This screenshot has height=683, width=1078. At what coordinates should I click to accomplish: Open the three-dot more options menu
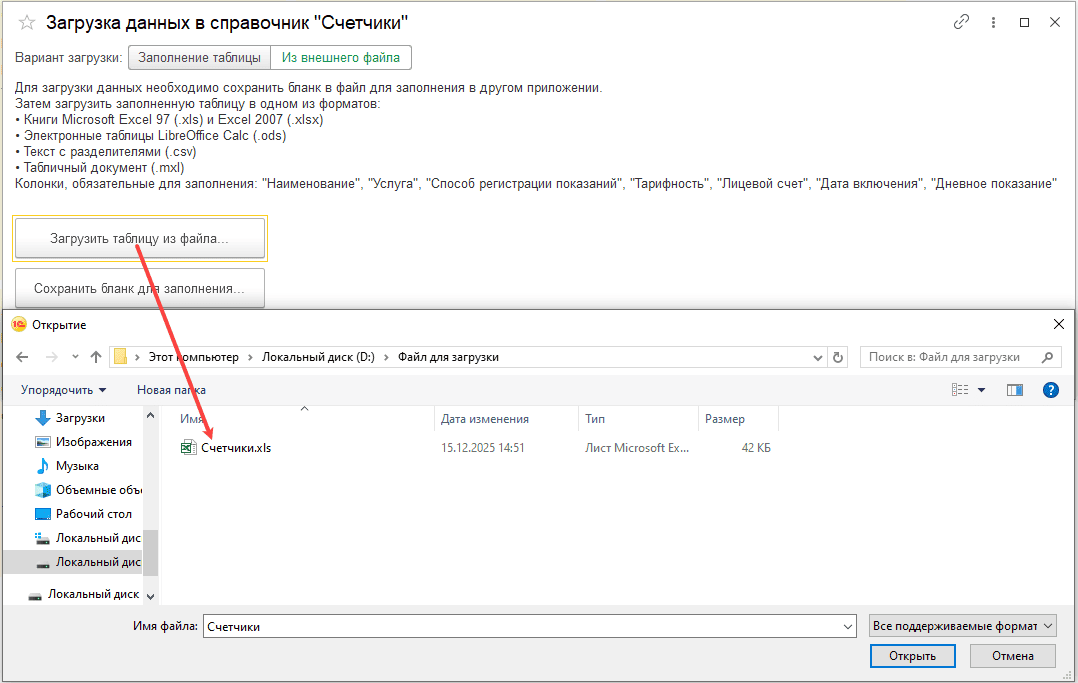pyautogui.click(x=992, y=22)
